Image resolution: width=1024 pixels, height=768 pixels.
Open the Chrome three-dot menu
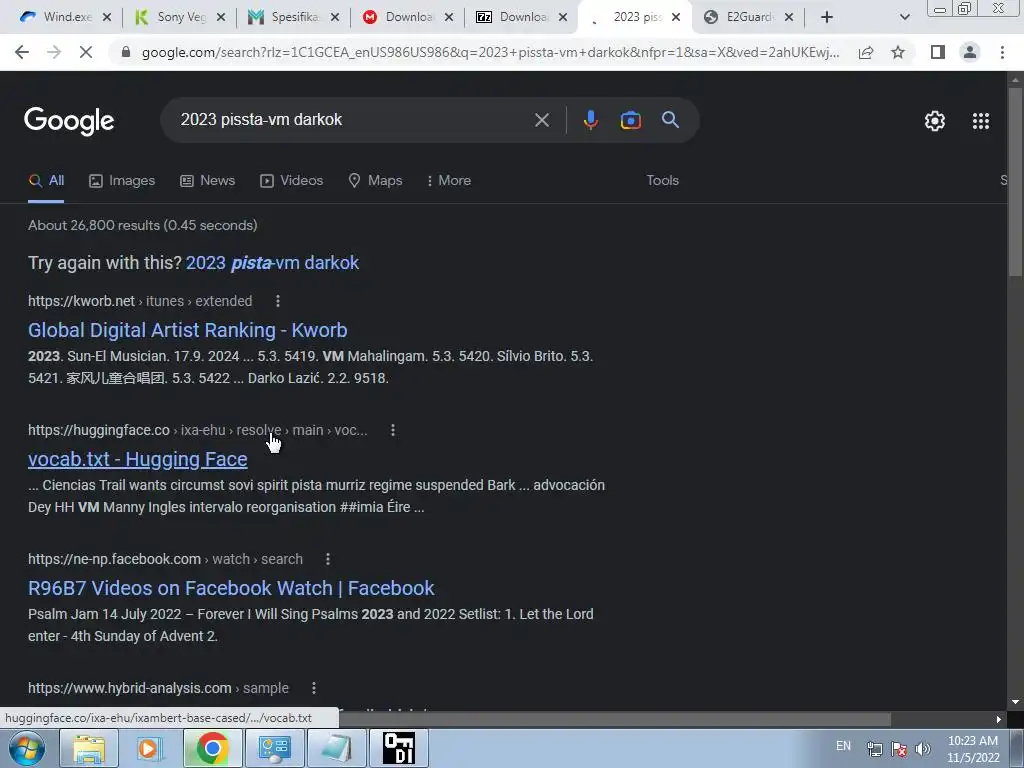pos(1002,52)
